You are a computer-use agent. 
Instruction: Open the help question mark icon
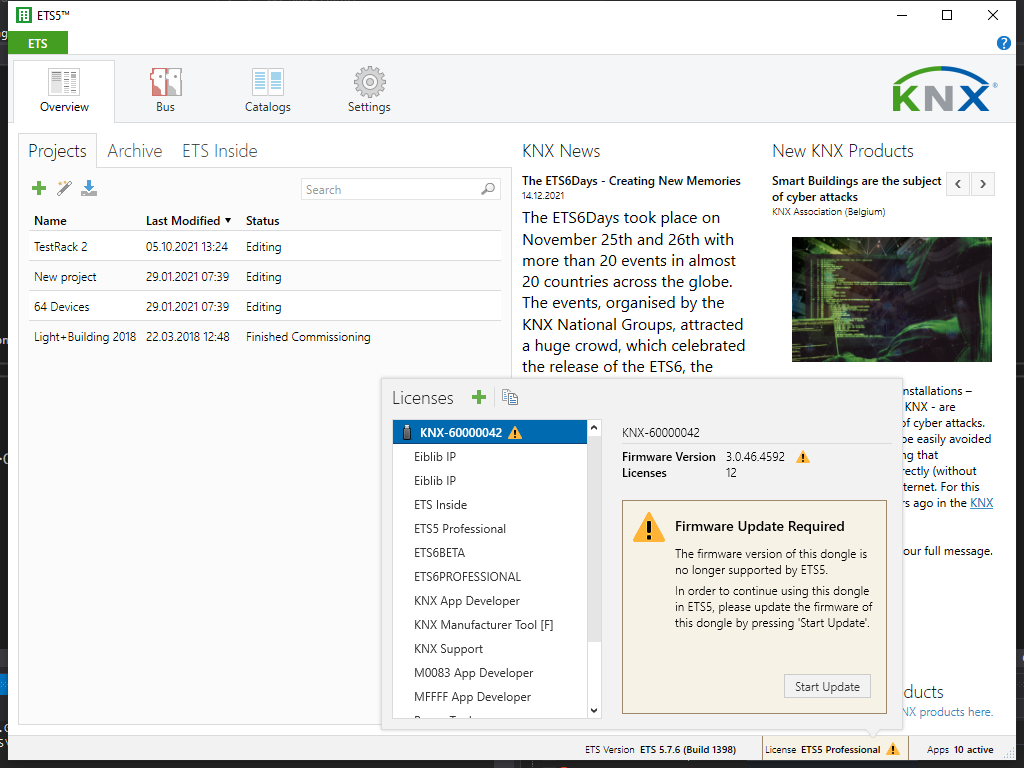coord(1004,43)
